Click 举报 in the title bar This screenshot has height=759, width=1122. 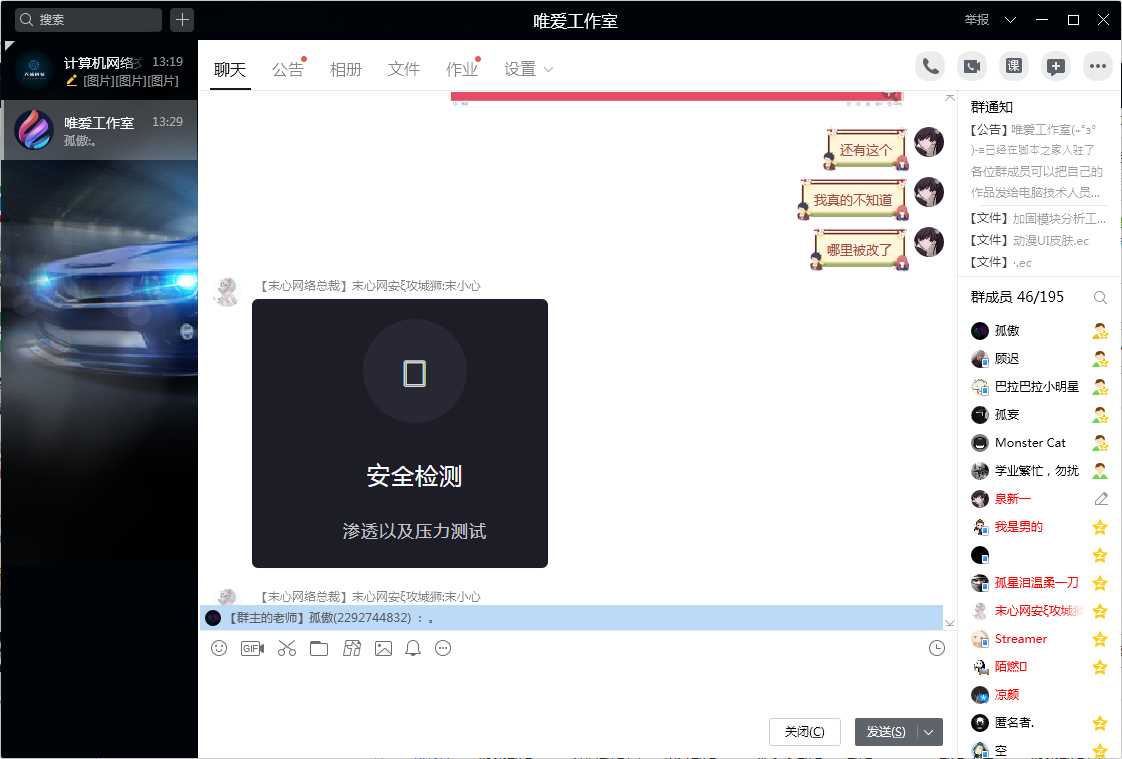click(976, 20)
